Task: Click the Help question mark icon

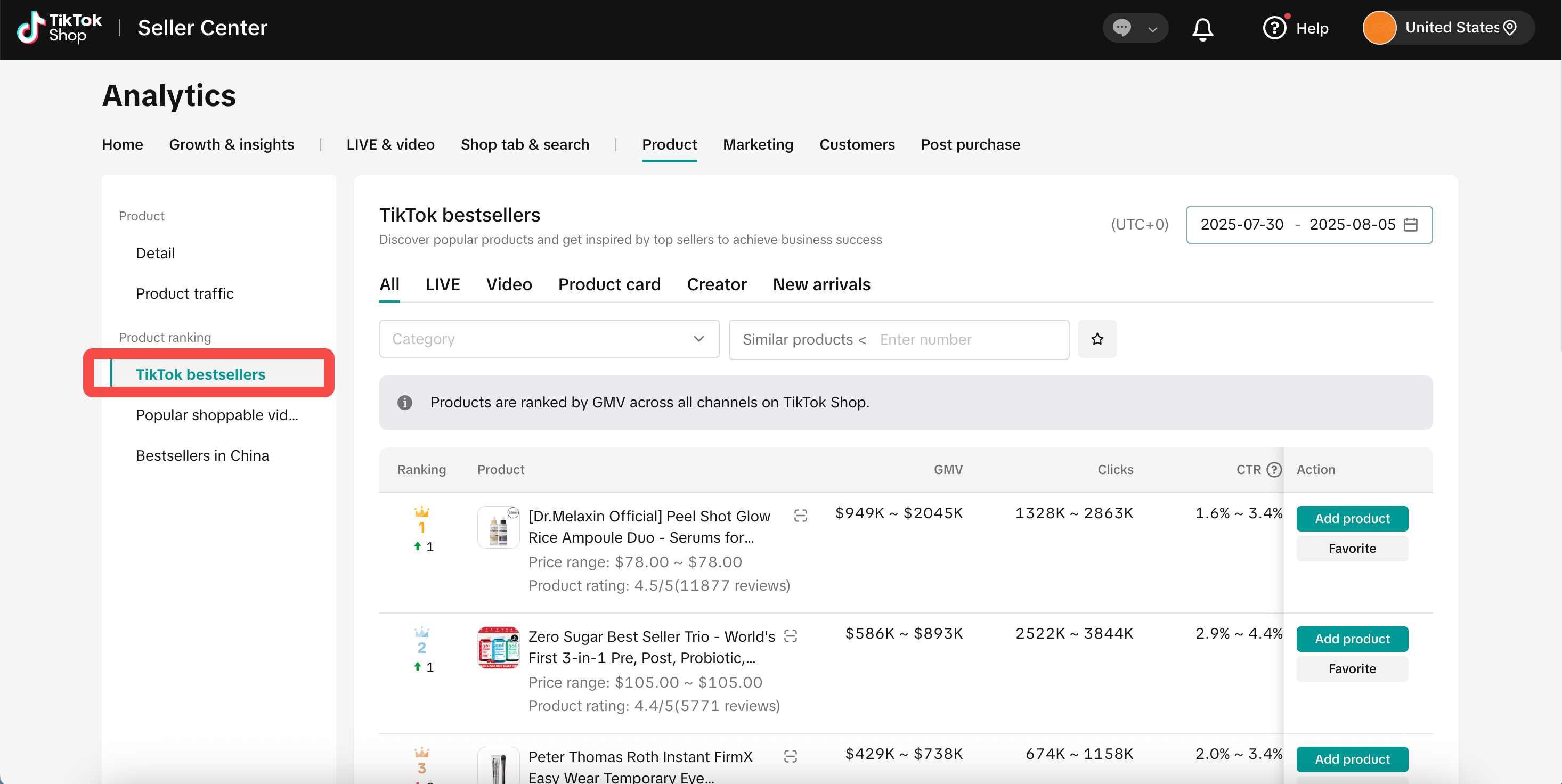Action: [x=1274, y=28]
